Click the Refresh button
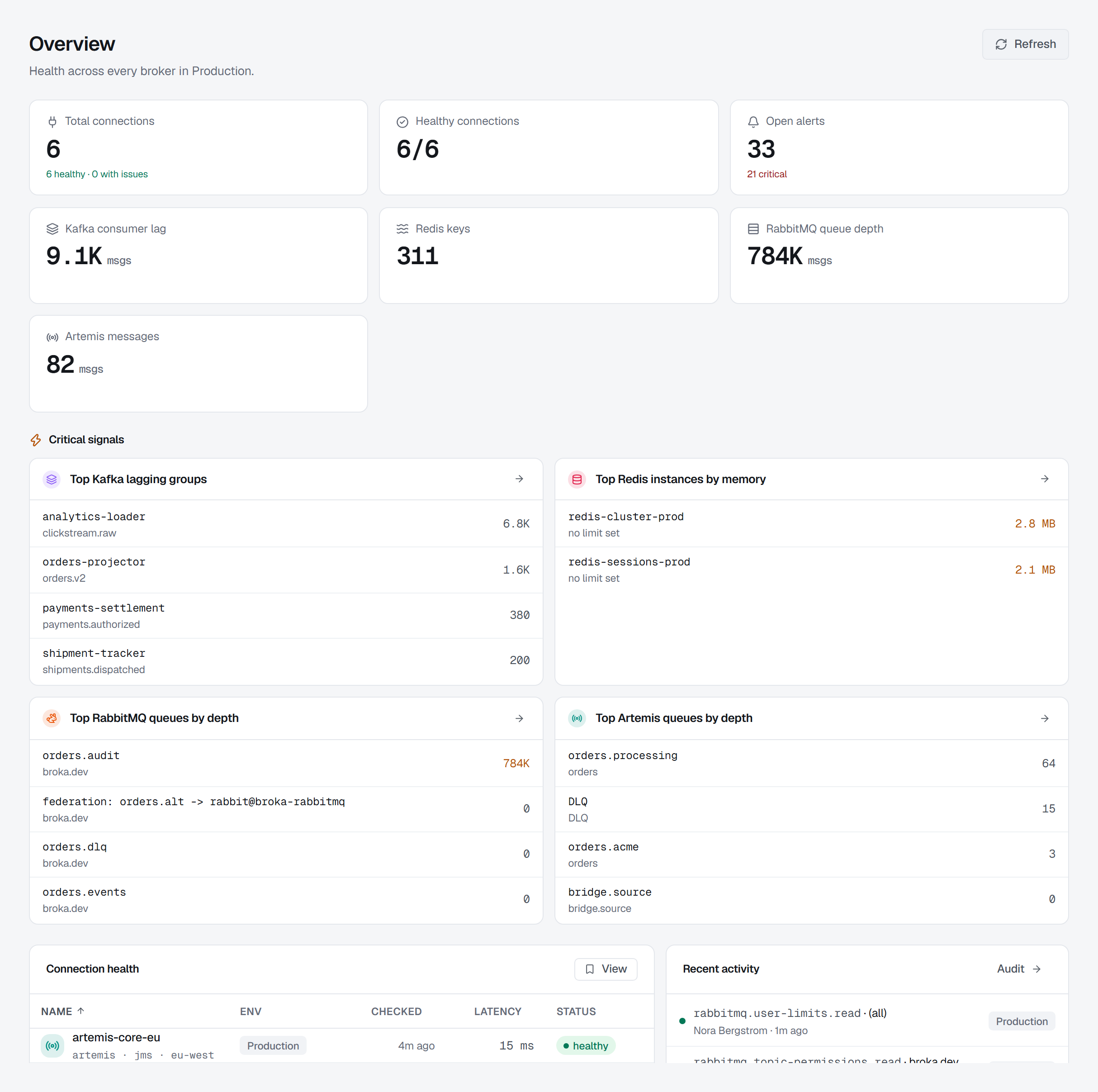Viewport: 1098px width, 1092px height. (x=1025, y=44)
